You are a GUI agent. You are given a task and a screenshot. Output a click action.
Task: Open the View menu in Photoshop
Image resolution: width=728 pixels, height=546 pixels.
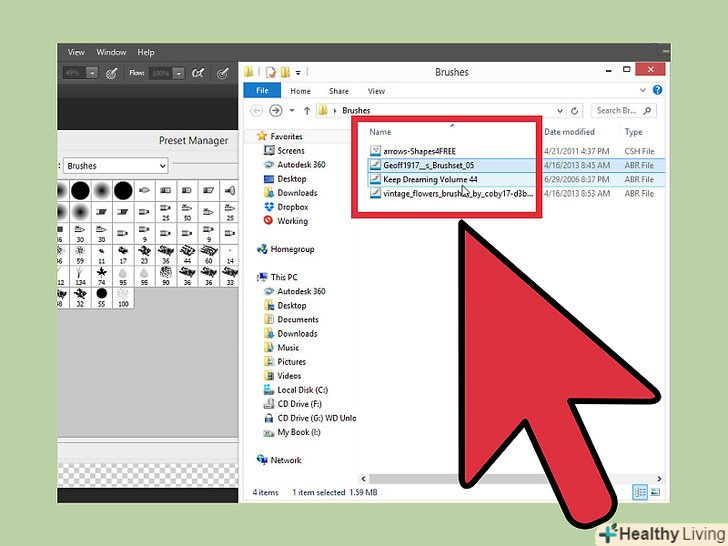pyautogui.click(x=76, y=52)
